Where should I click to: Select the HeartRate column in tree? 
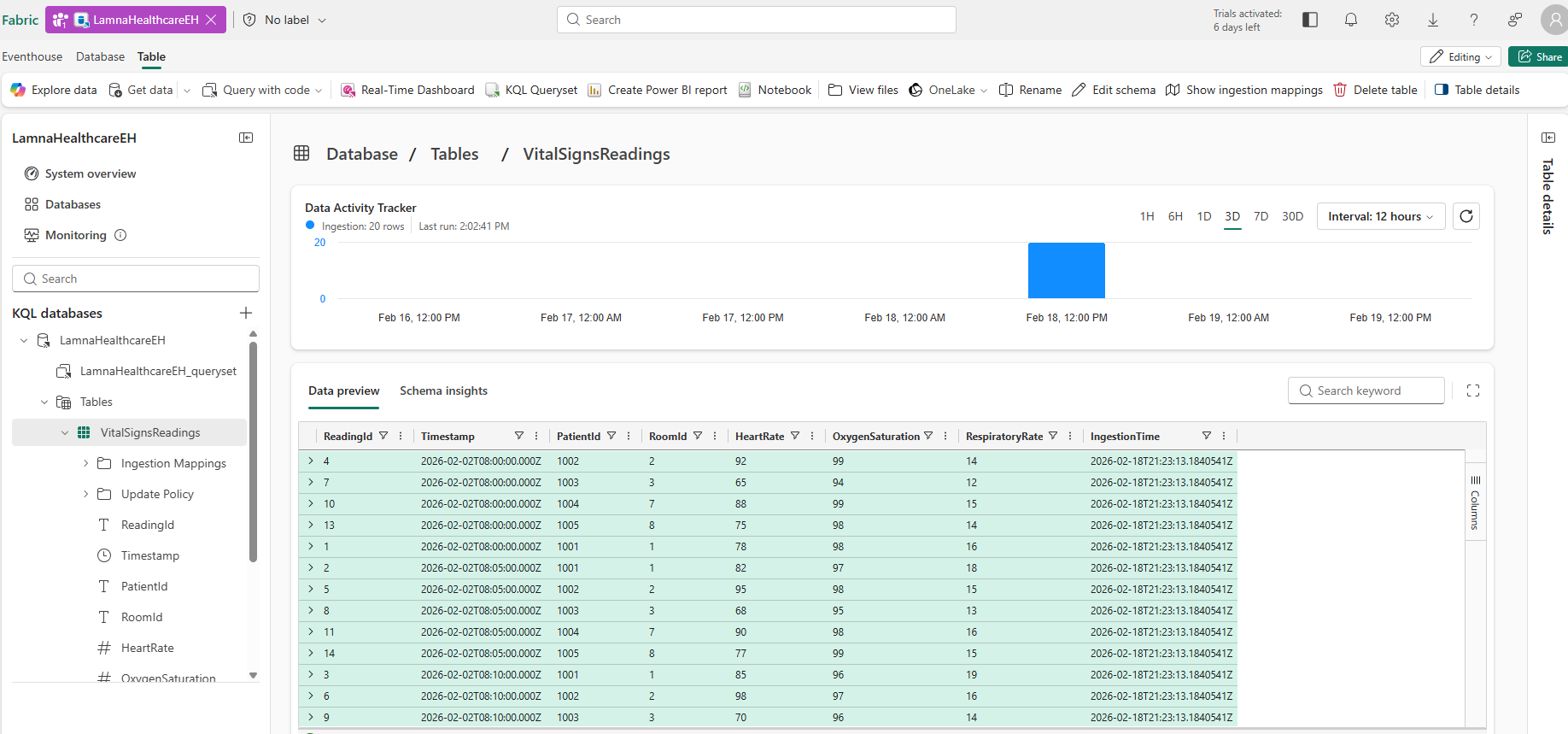[x=137, y=648]
